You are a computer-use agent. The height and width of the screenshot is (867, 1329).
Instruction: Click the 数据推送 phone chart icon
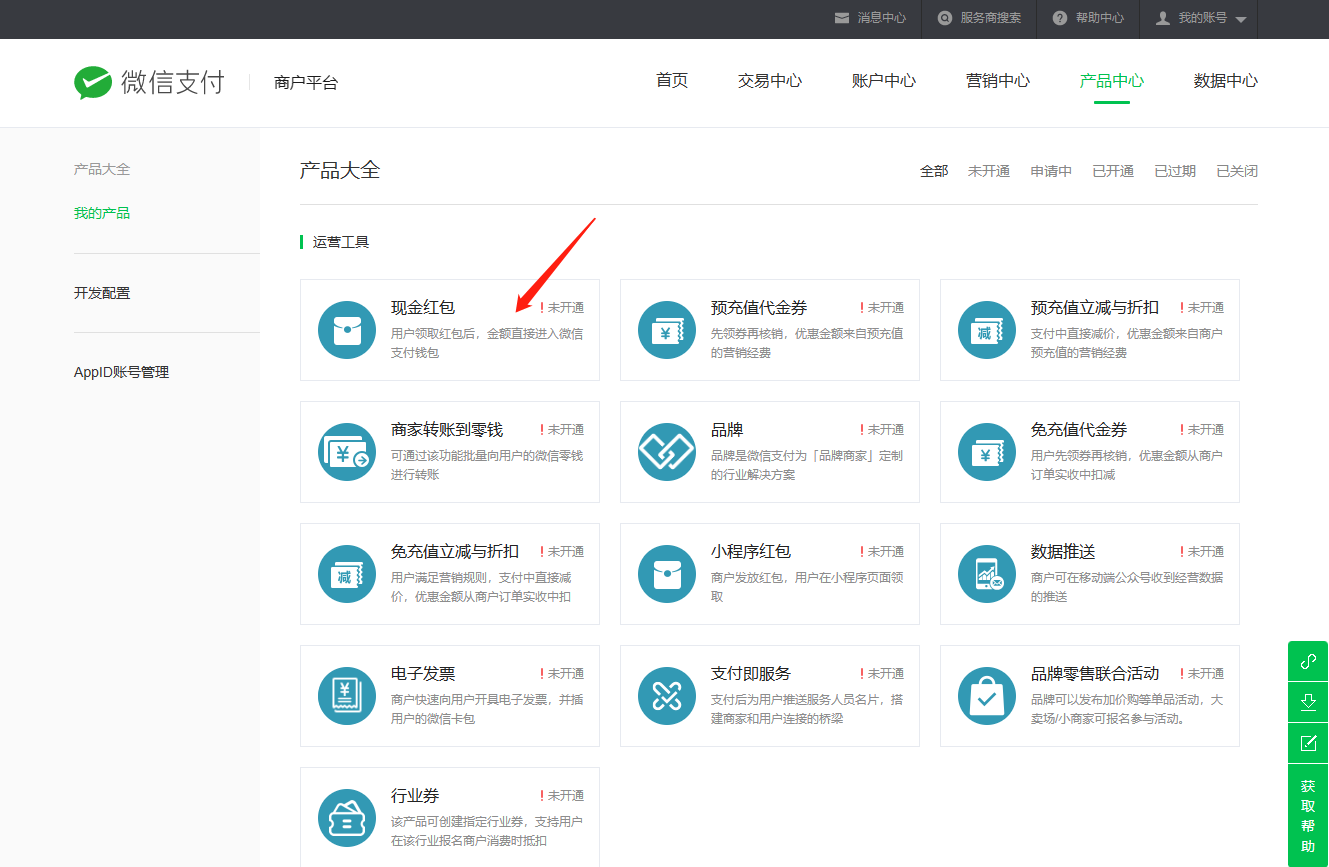pyautogui.click(x=987, y=574)
